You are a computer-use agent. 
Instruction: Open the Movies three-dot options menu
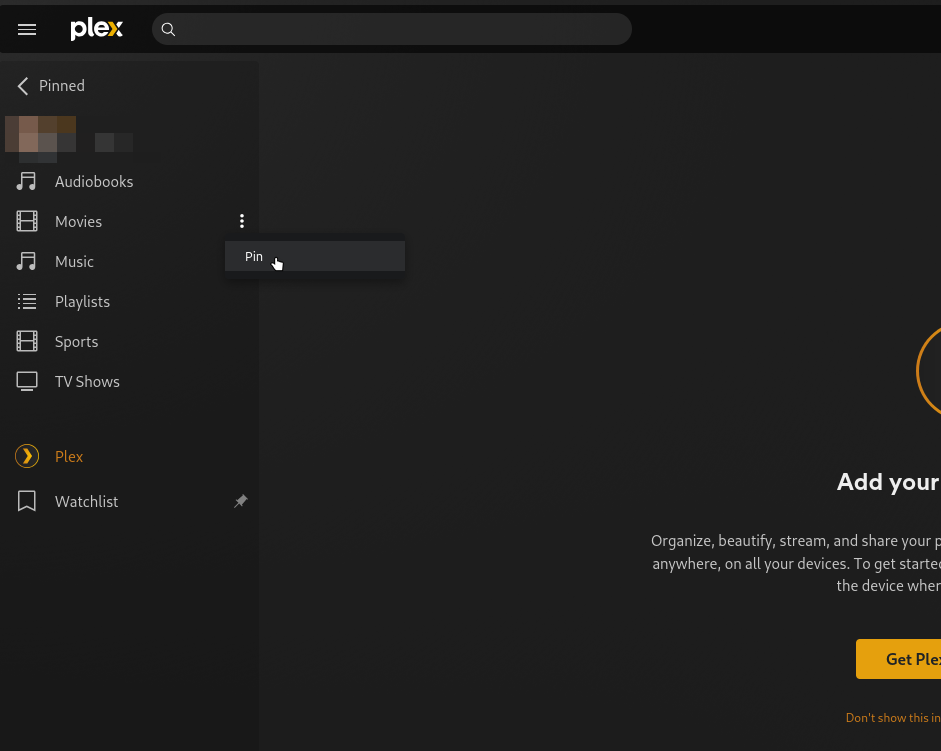pyautogui.click(x=241, y=221)
